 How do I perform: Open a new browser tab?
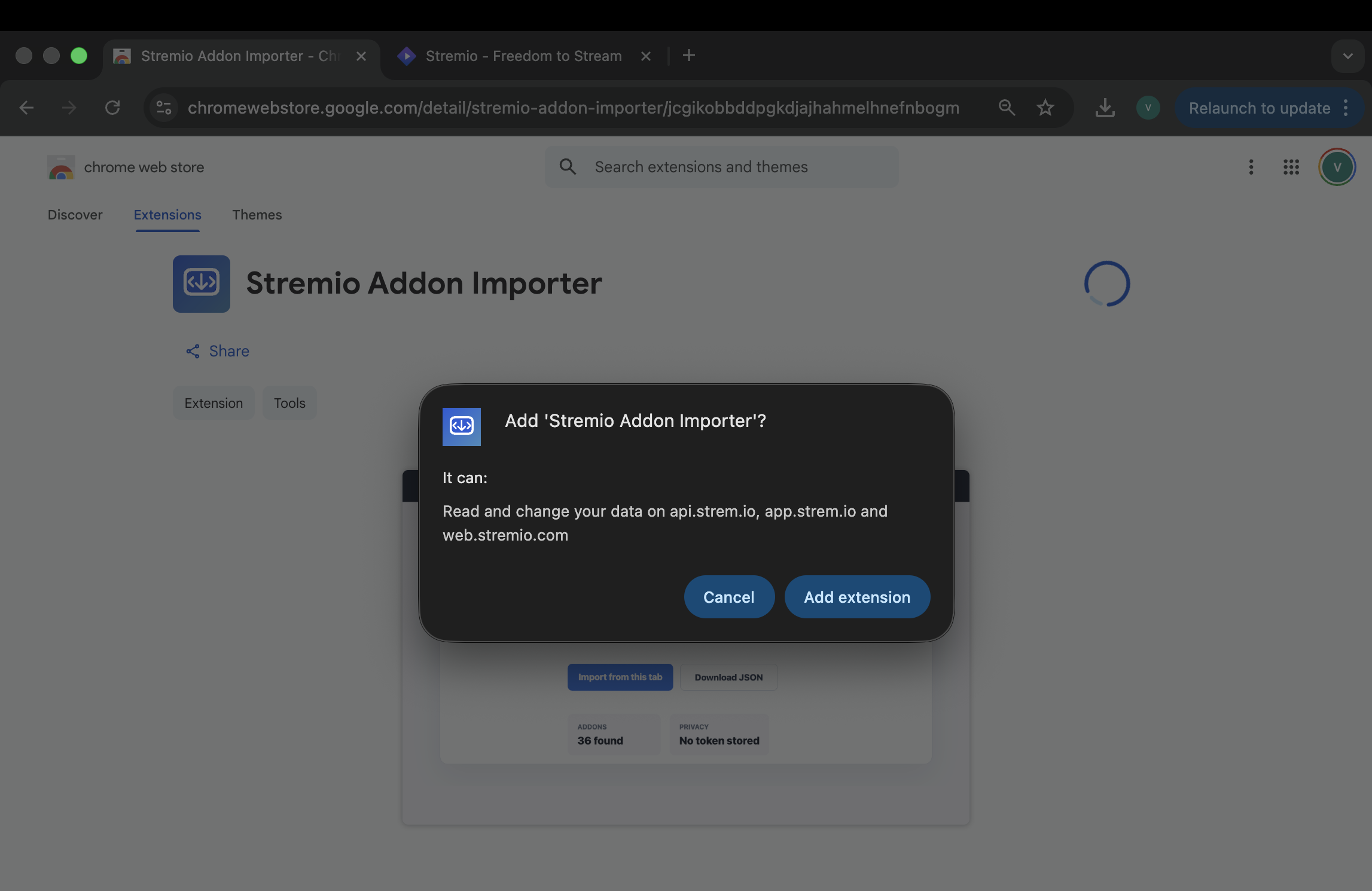(689, 56)
